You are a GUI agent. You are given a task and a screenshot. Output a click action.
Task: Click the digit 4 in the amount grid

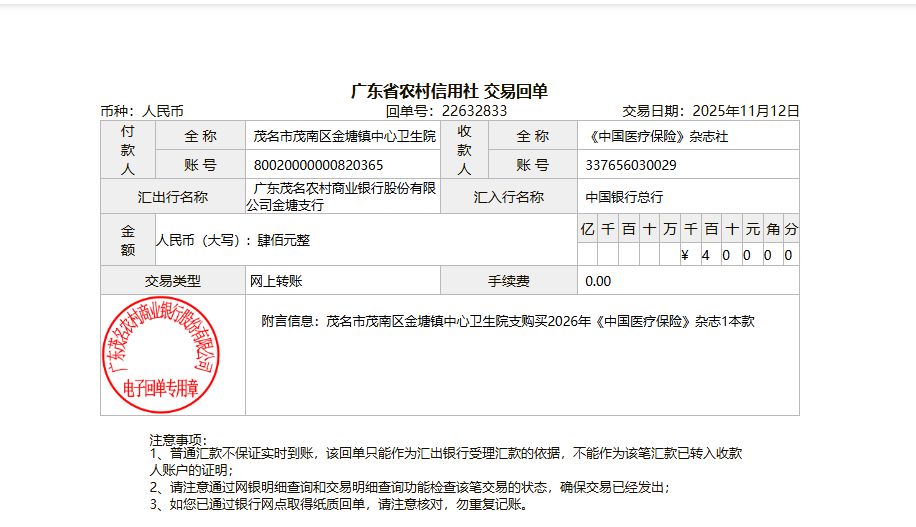pyautogui.click(x=705, y=255)
